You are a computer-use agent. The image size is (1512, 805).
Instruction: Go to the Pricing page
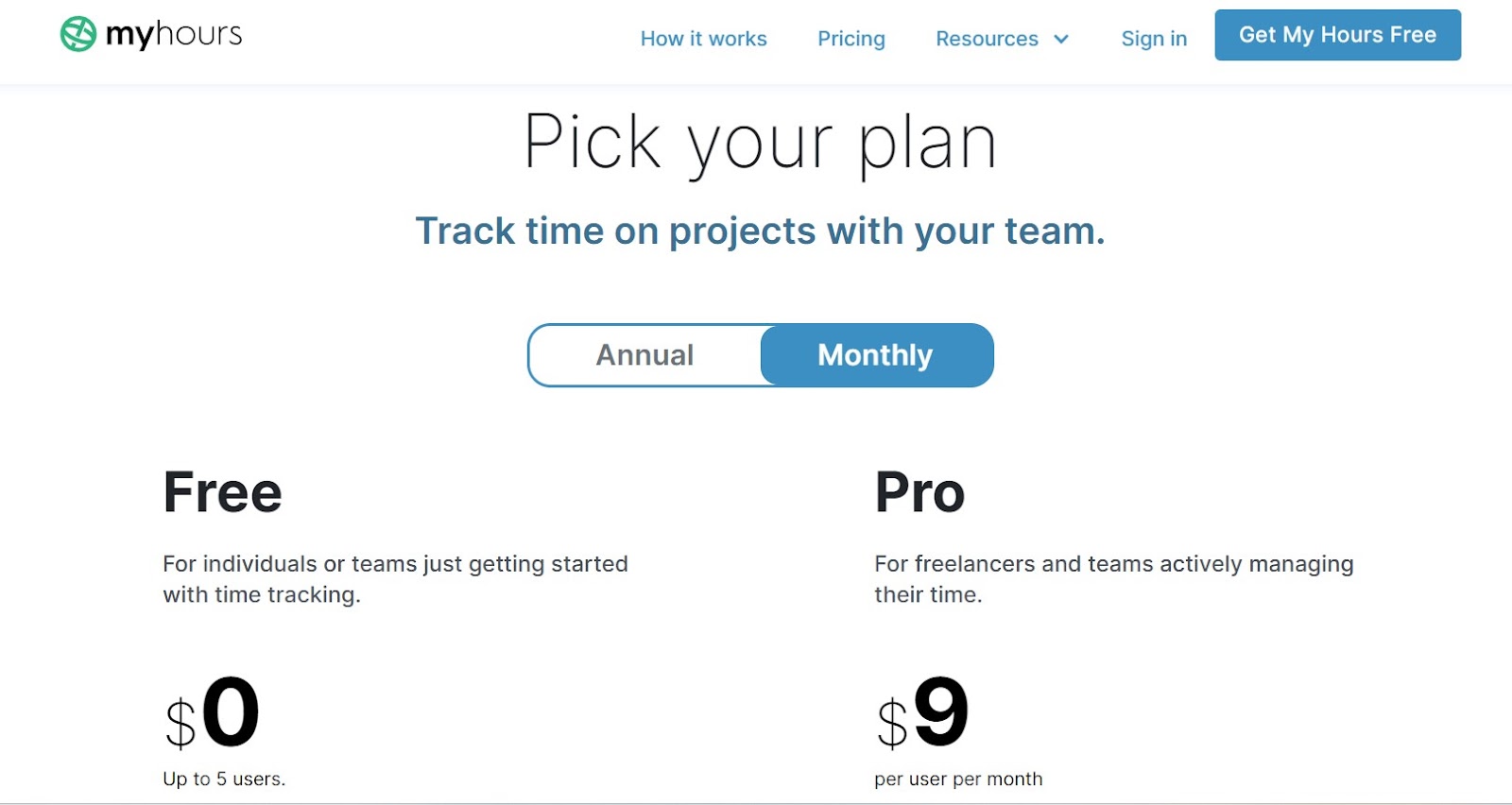pos(850,39)
